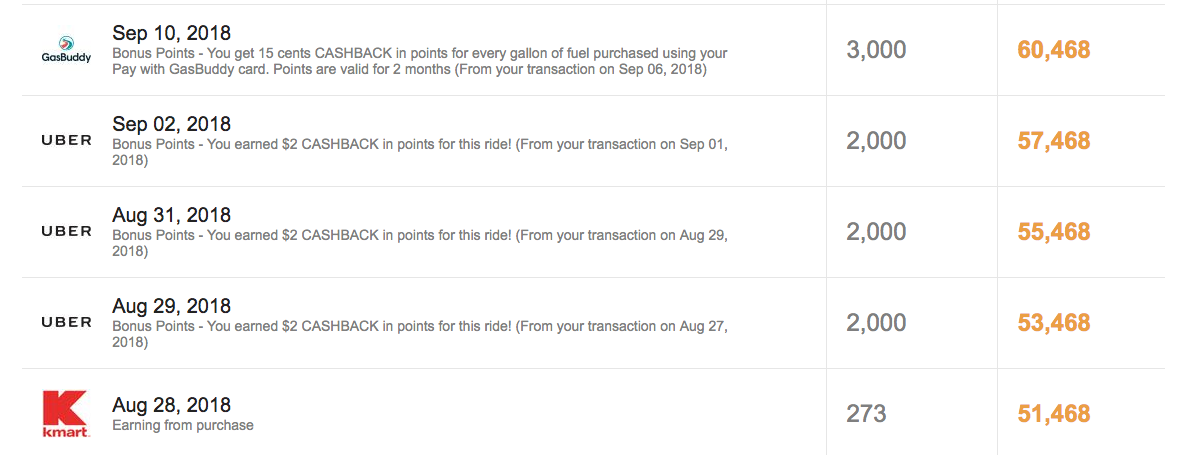Click the Kmart logo icon

tap(66, 414)
